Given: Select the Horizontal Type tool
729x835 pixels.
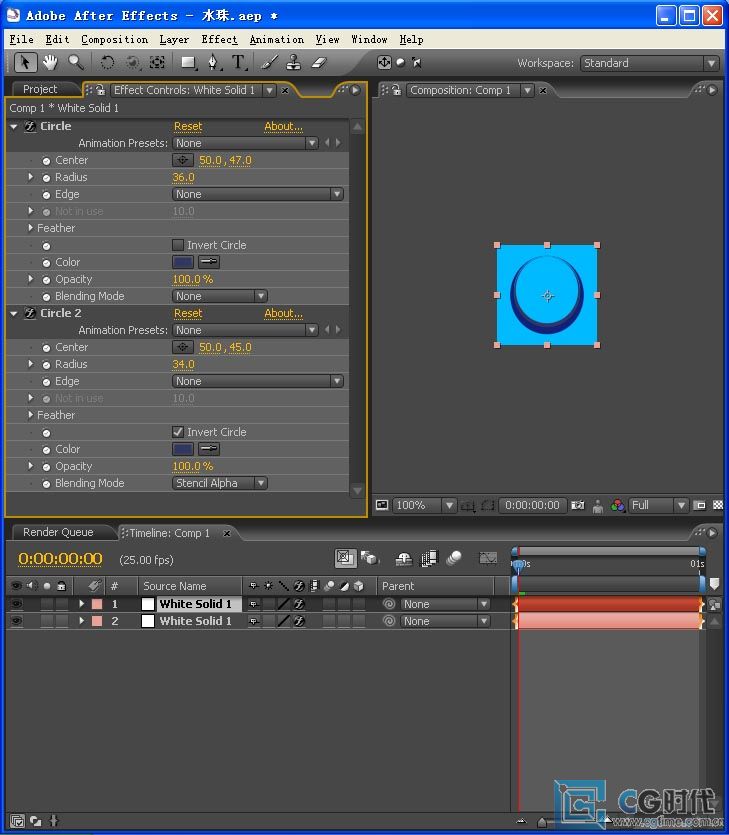Looking at the screenshot, I should (x=239, y=63).
